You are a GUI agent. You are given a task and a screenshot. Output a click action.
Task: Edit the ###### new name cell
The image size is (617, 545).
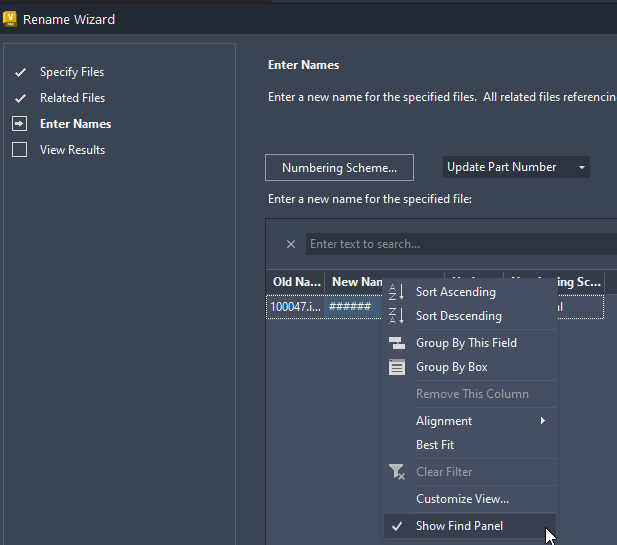[x=353, y=307]
